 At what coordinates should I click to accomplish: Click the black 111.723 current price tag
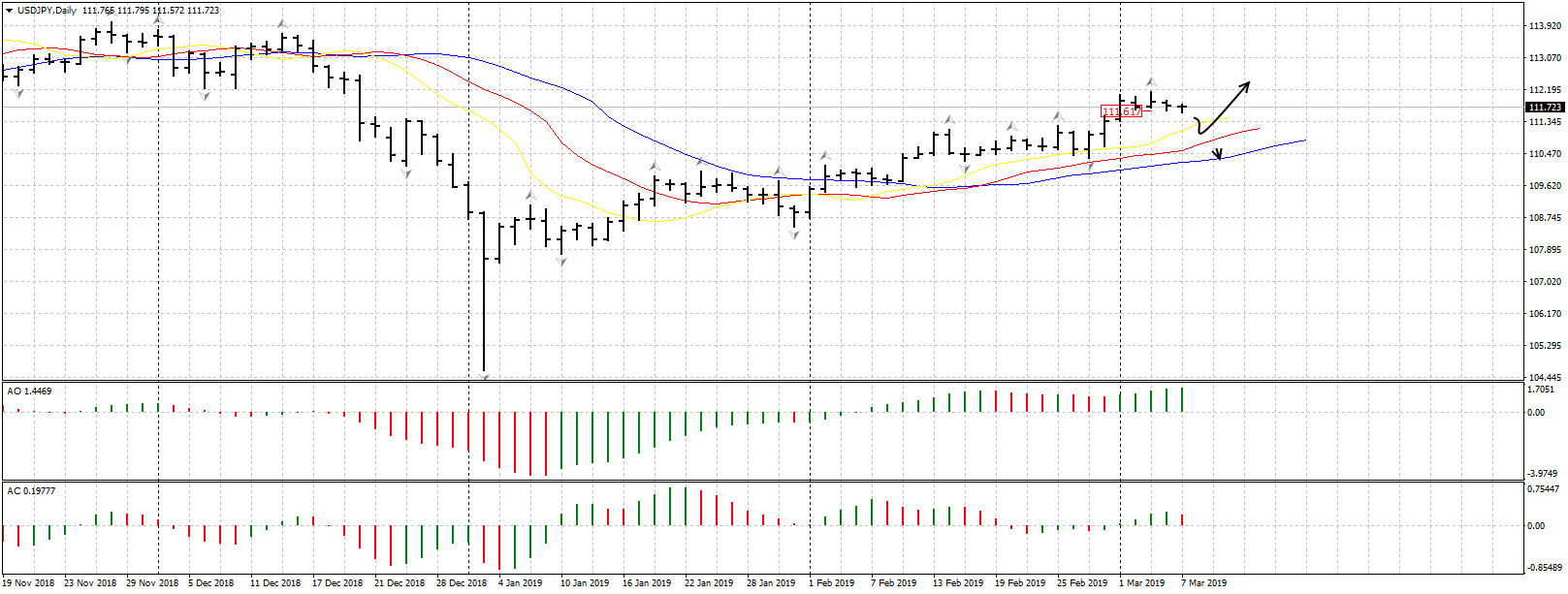pyautogui.click(x=1544, y=108)
